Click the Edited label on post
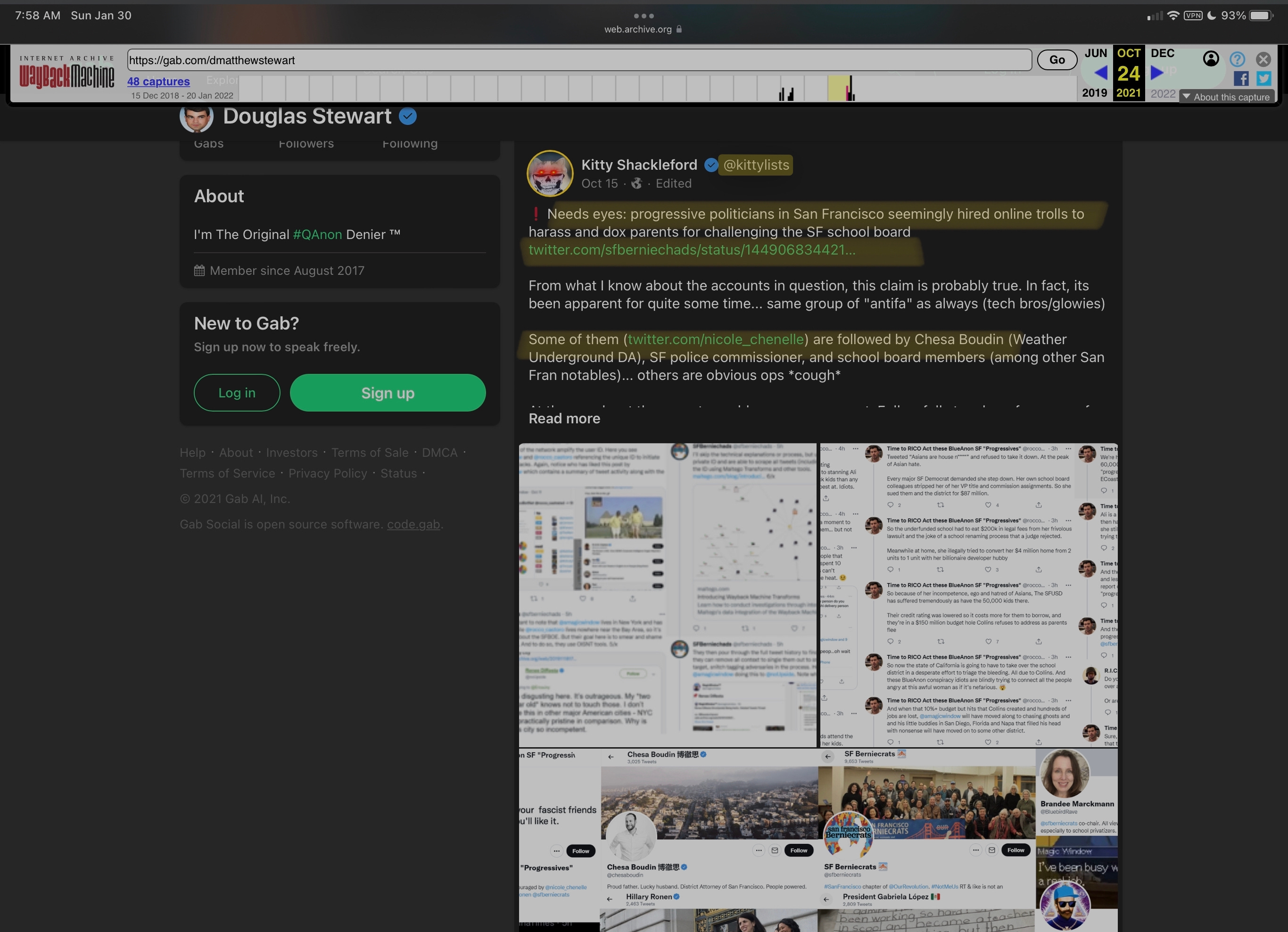The height and width of the screenshot is (932, 1288). (x=674, y=183)
